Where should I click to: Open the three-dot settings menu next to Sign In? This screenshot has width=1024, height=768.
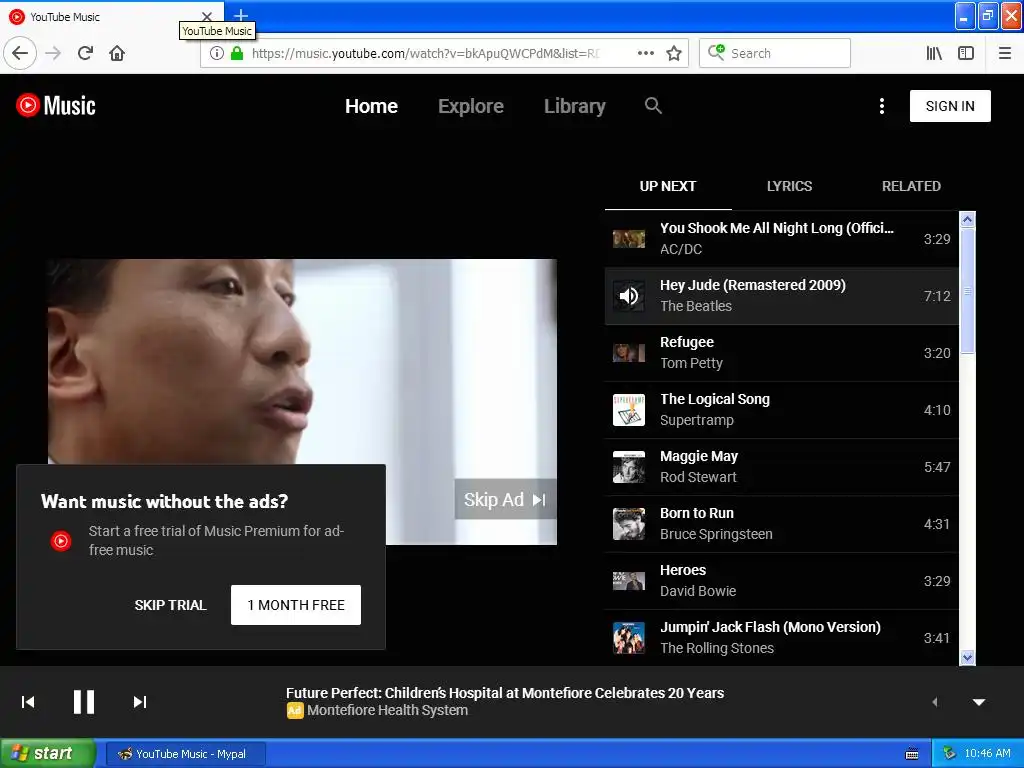tap(882, 106)
